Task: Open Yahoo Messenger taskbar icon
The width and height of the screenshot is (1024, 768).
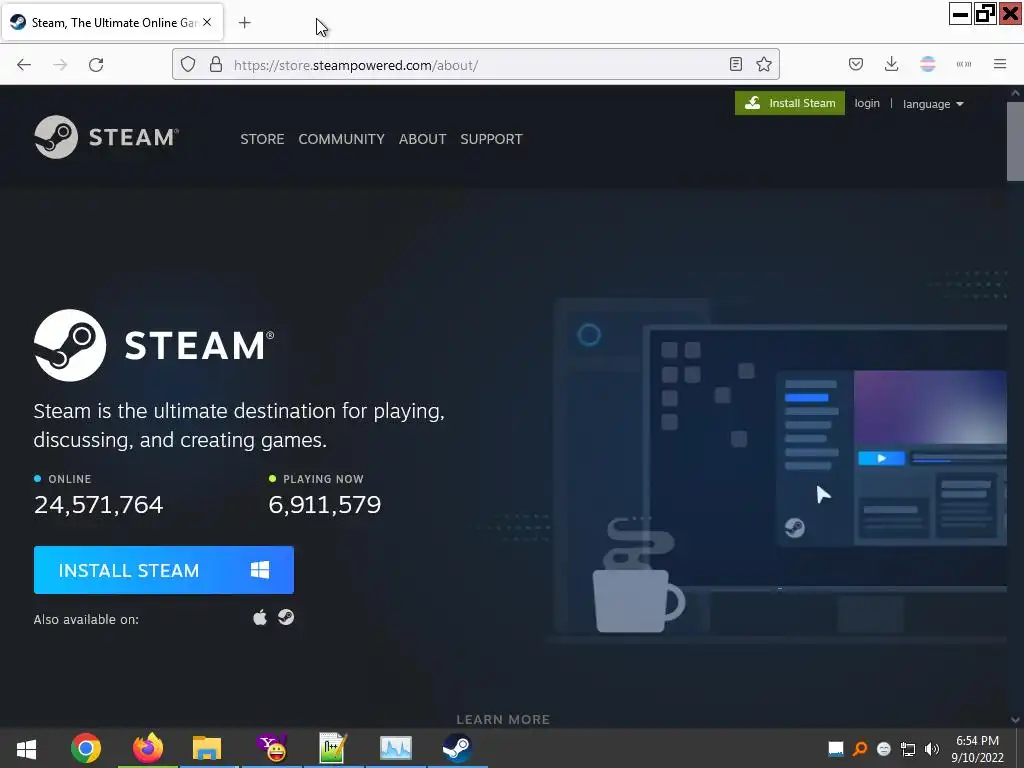Action: [272, 748]
